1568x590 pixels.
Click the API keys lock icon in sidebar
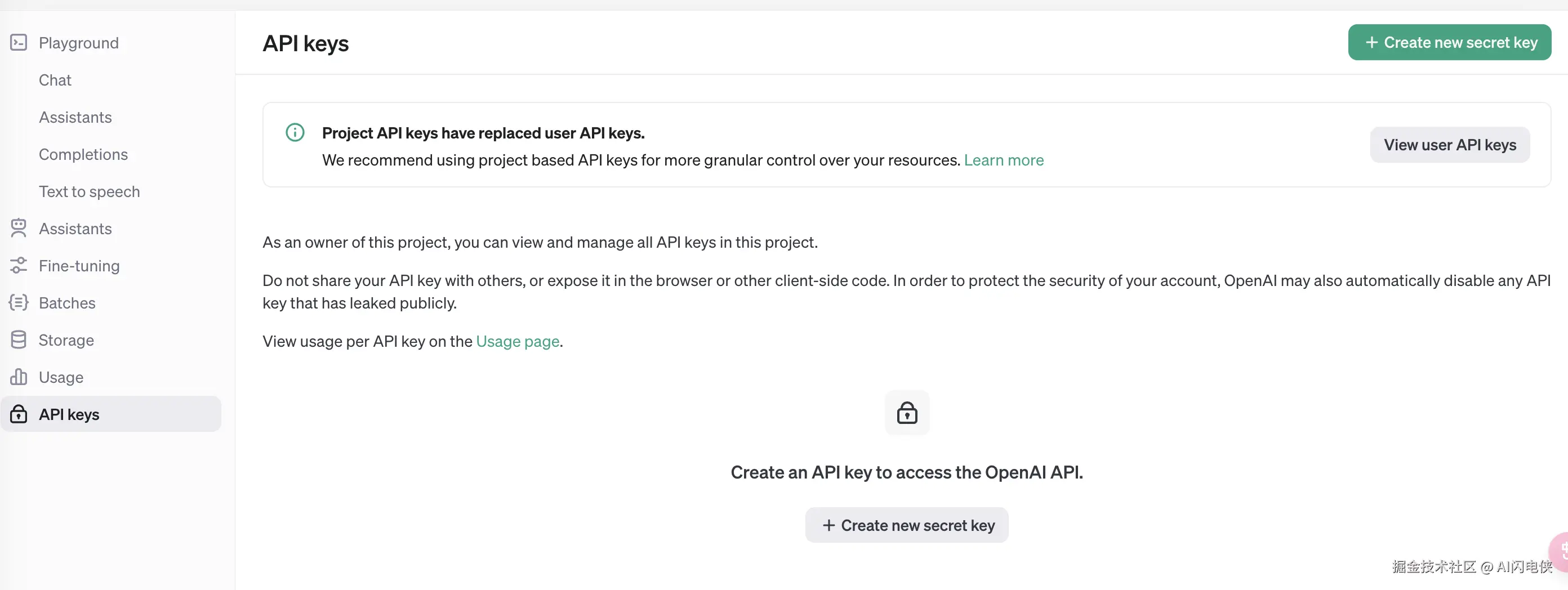(x=19, y=414)
